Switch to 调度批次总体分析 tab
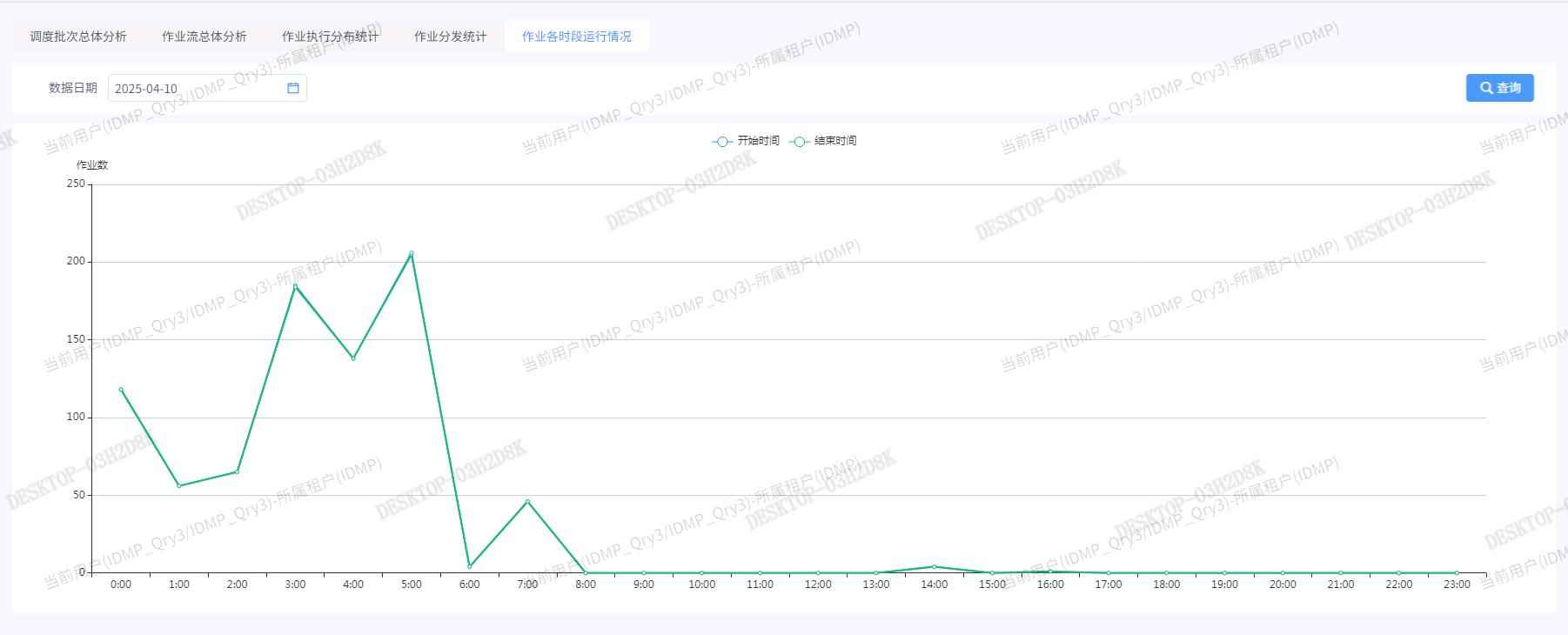 coord(78,37)
